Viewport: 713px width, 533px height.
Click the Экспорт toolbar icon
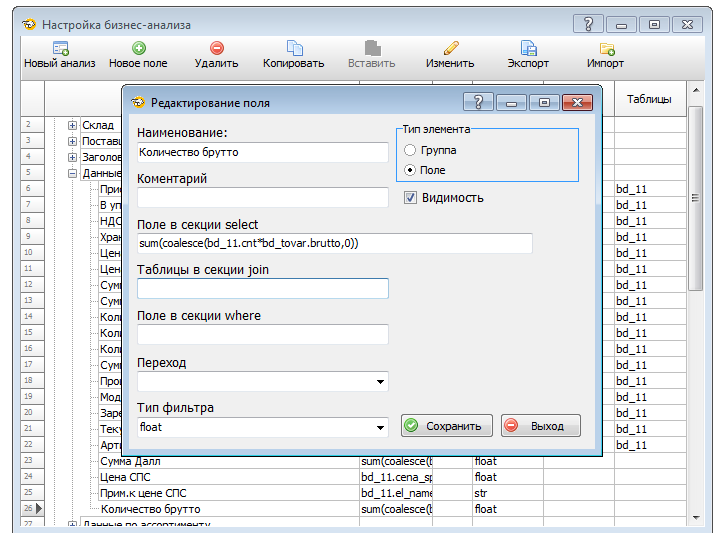click(x=528, y=48)
